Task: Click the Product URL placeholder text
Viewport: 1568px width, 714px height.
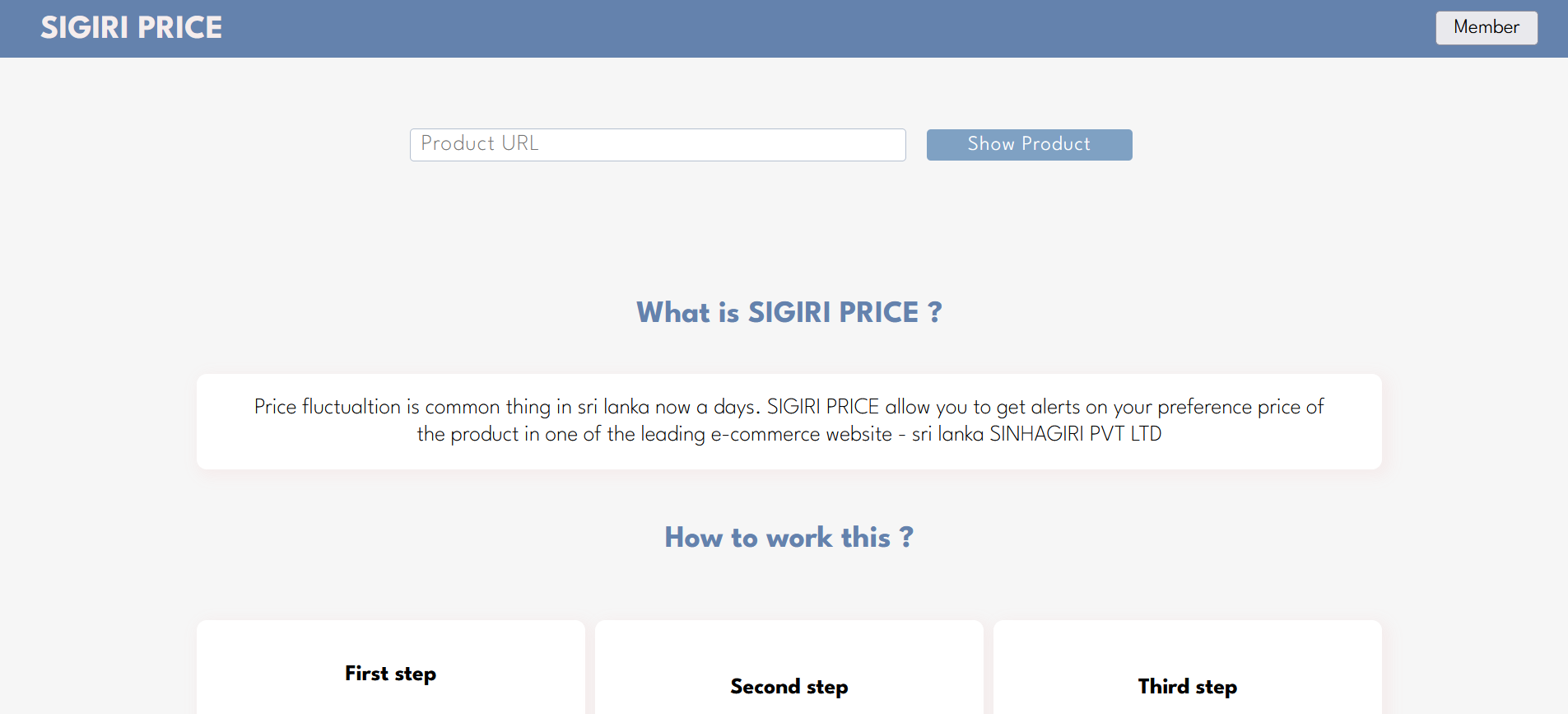Action: [x=479, y=144]
